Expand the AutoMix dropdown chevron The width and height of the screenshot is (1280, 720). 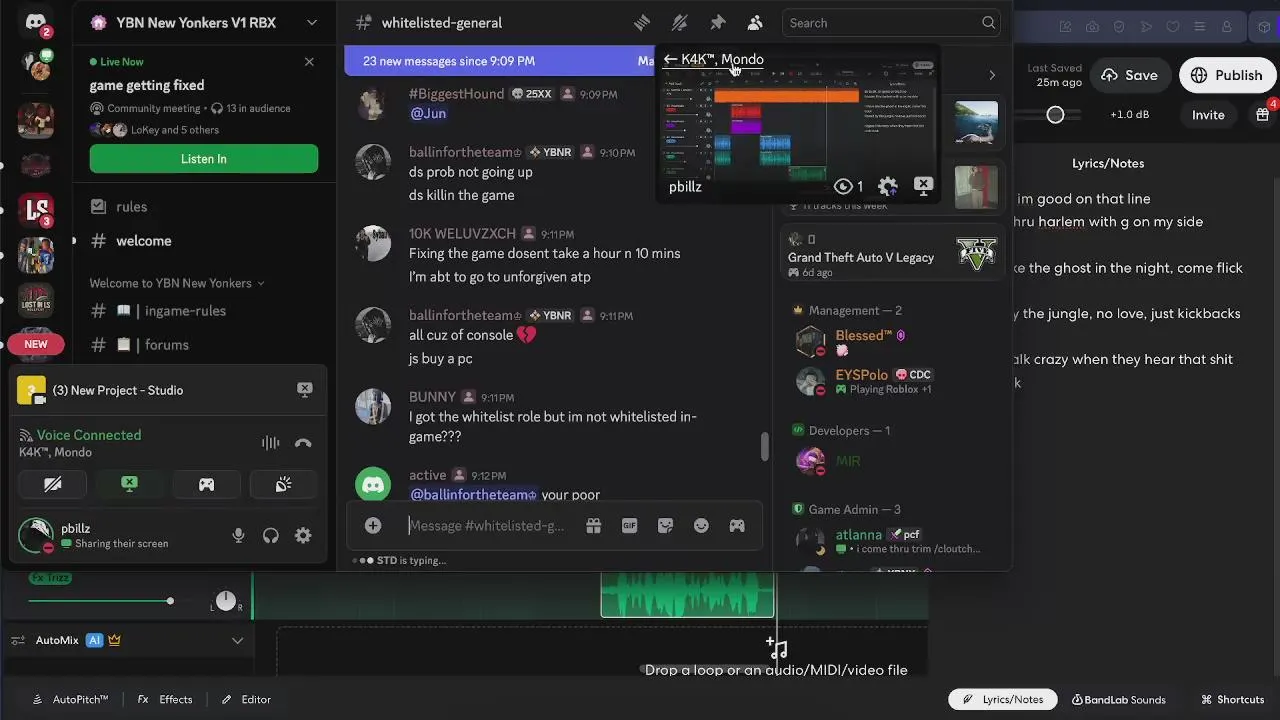[x=237, y=640]
